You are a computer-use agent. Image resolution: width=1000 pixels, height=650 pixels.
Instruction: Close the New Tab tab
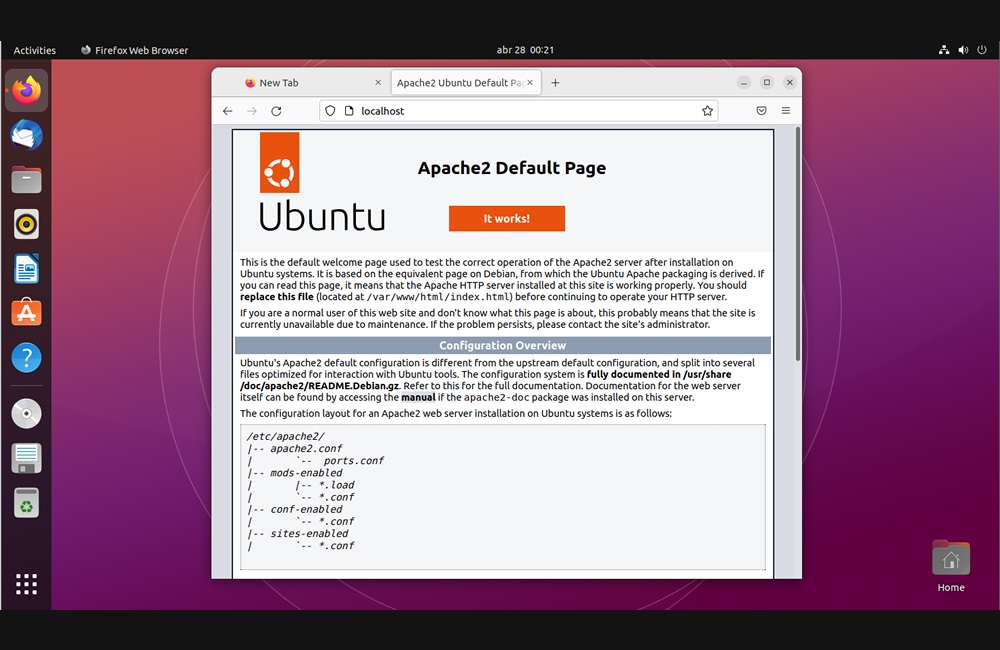pyautogui.click(x=378, y=83)
